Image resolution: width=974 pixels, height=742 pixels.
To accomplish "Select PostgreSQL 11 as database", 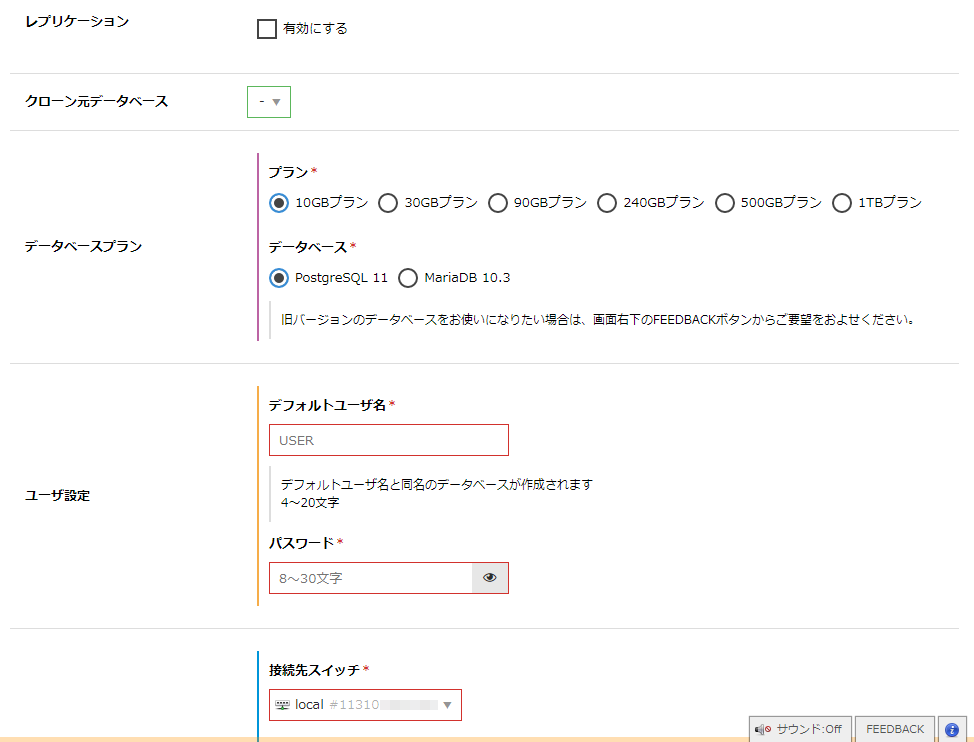I will (x=279, y=278).
